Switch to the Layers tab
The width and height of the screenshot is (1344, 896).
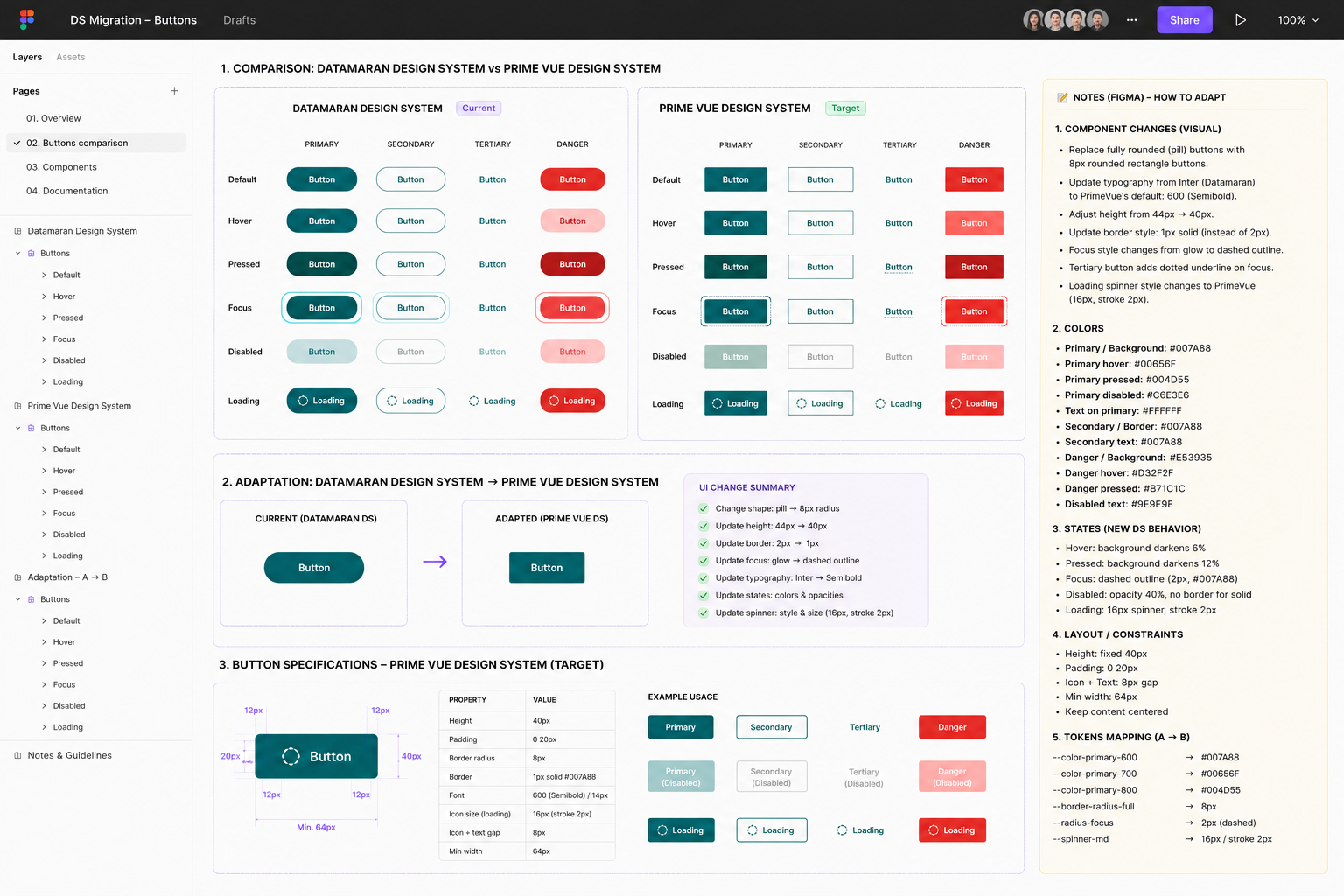coord(27,57)
